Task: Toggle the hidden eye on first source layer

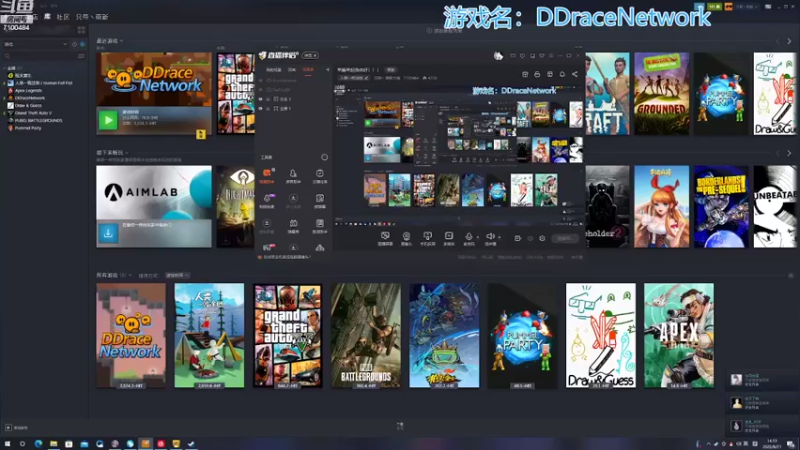Action: [x=261, y=81]
